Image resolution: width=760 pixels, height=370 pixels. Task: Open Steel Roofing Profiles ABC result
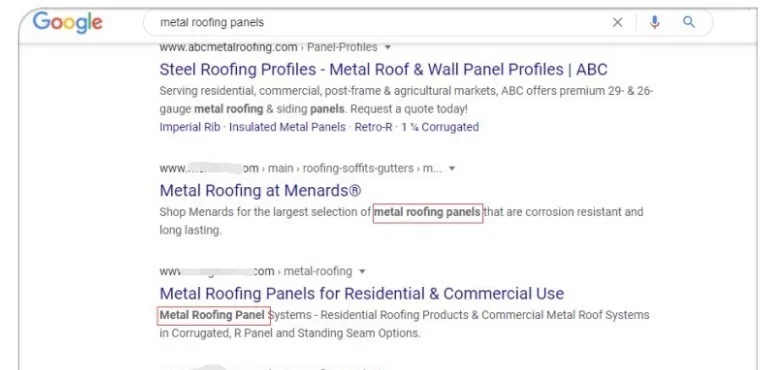[x=383, y=69]
